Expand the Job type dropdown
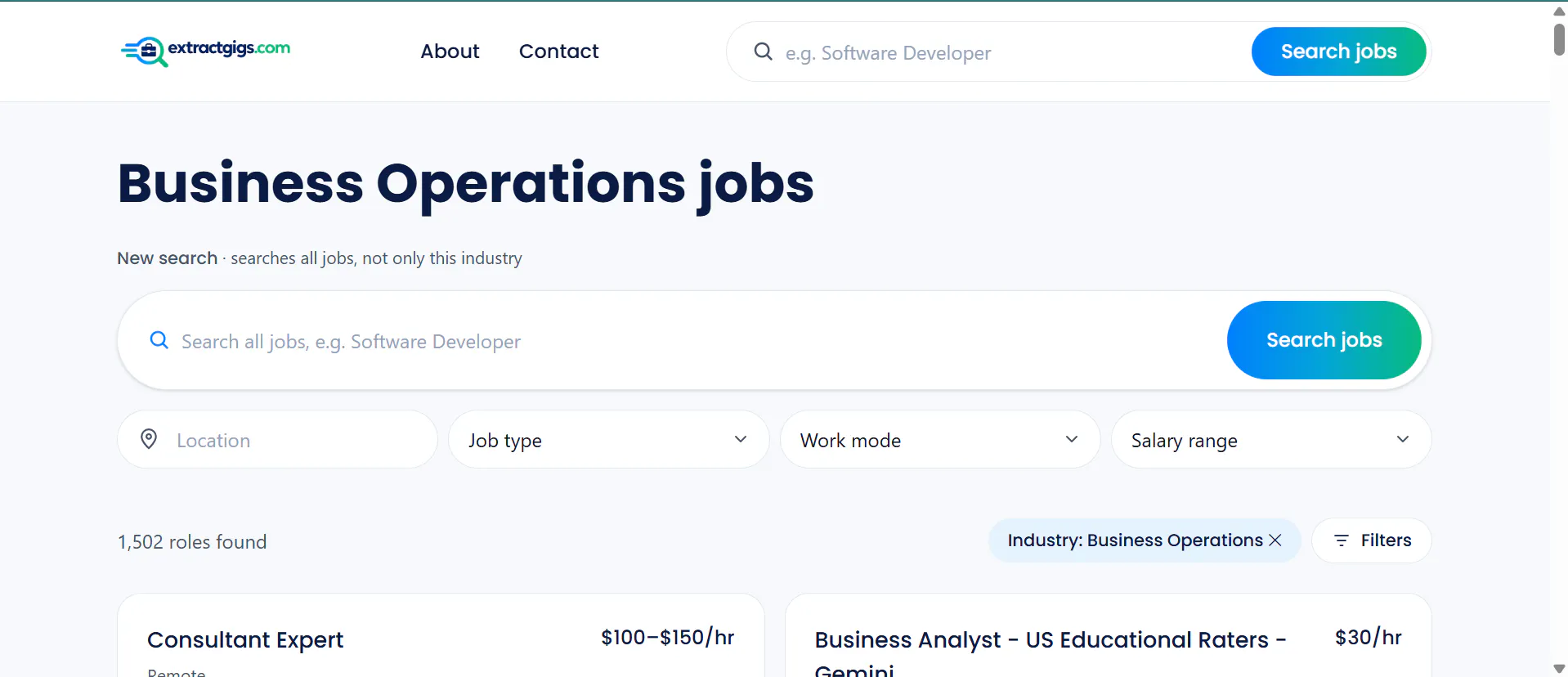This screenshot has width=1568, height=677. (609, 439)
